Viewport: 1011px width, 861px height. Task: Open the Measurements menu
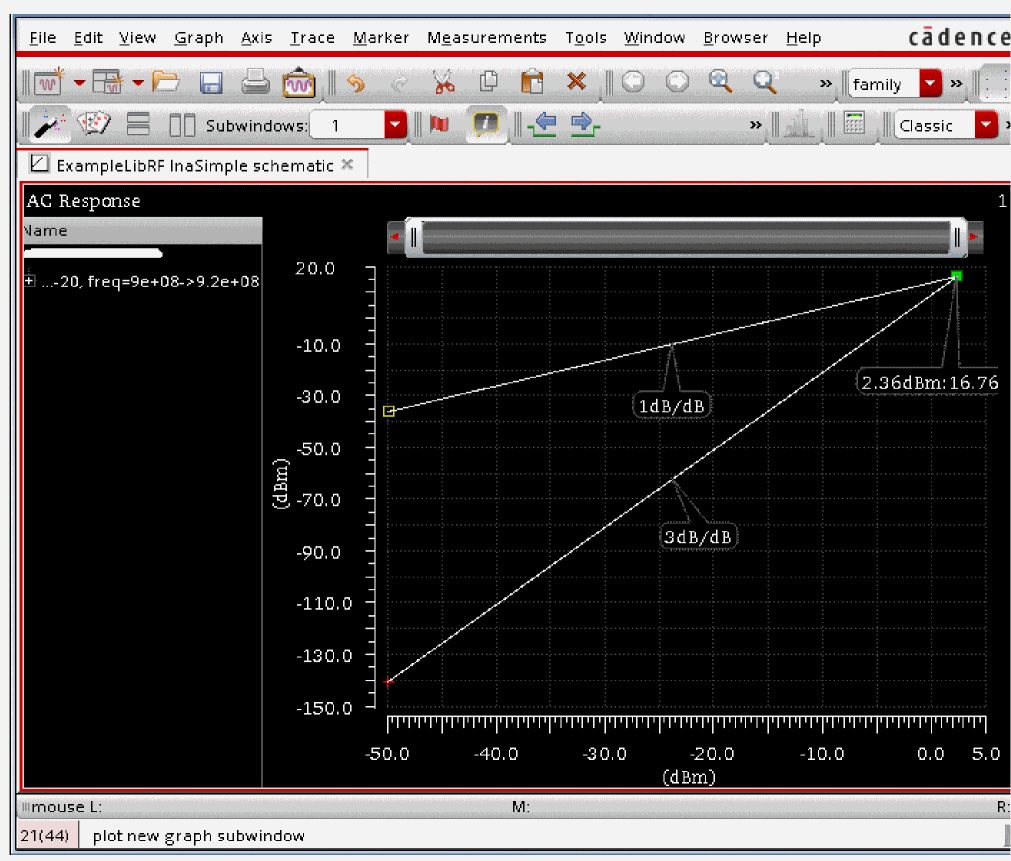coord(486,38)
